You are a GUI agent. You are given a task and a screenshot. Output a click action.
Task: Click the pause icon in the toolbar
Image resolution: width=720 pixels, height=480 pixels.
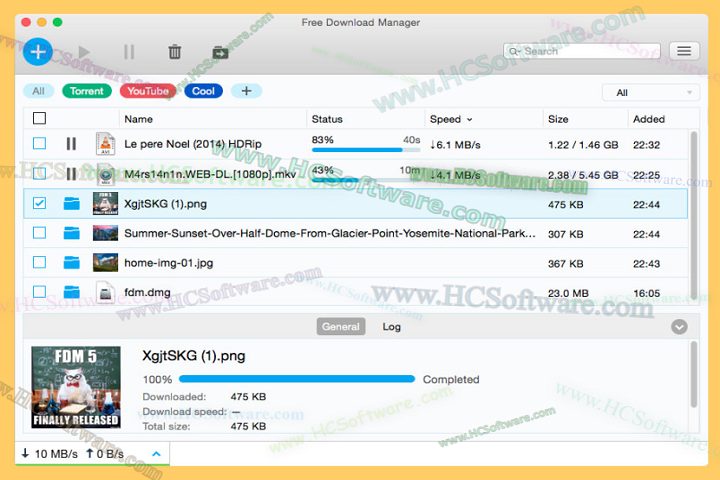(129, 52)
